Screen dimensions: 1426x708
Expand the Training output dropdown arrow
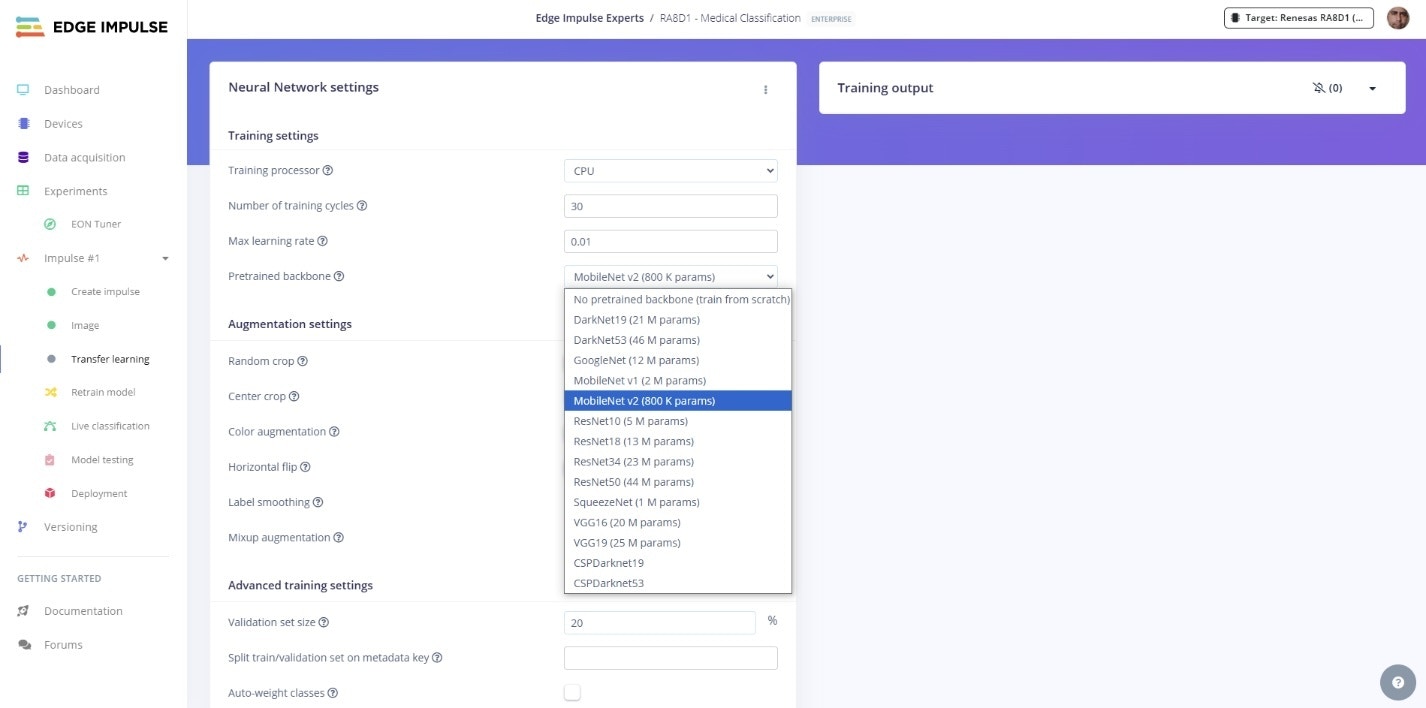tap(1372, 88)
